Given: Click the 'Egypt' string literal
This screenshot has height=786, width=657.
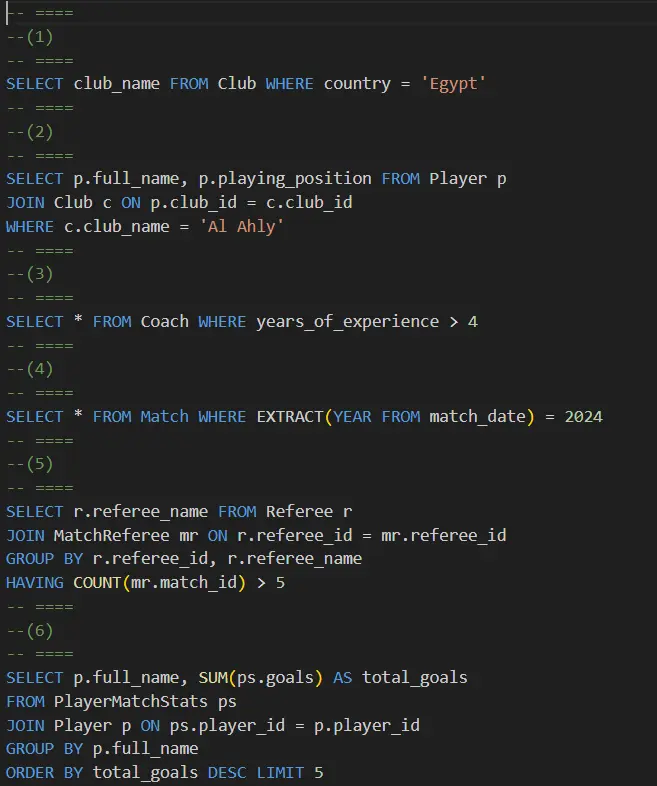Looking at the screenshot, I should pyautogui.click(x=453, y=84).
